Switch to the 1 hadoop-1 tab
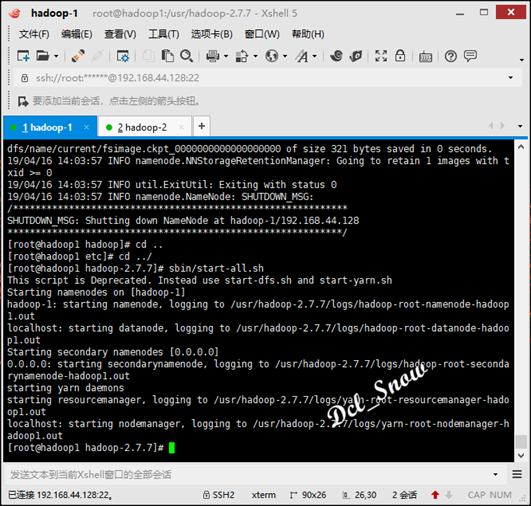This screenshot has width=531, height=506. click(x=50, y=127)
